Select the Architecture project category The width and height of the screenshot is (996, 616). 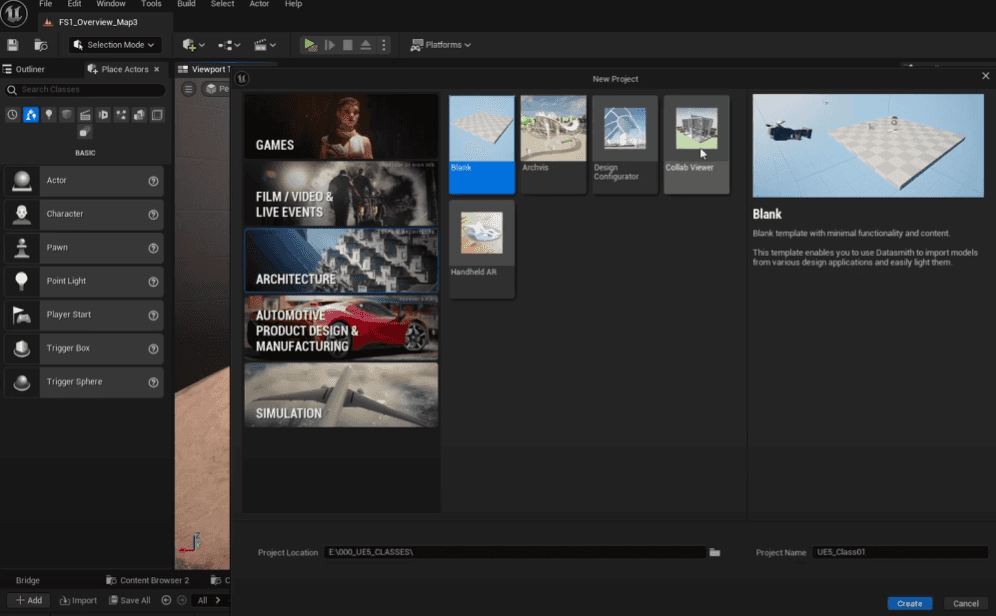tap(341, 260)
